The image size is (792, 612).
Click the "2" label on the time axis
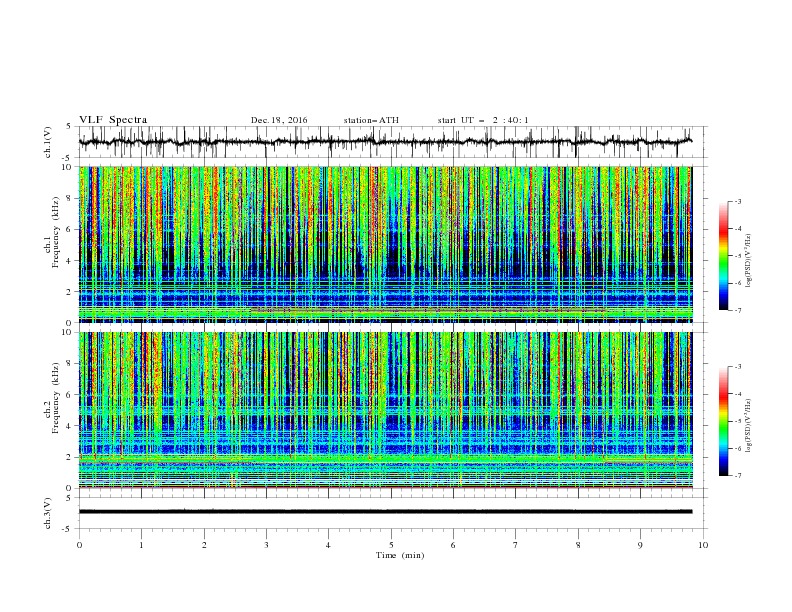204,545
